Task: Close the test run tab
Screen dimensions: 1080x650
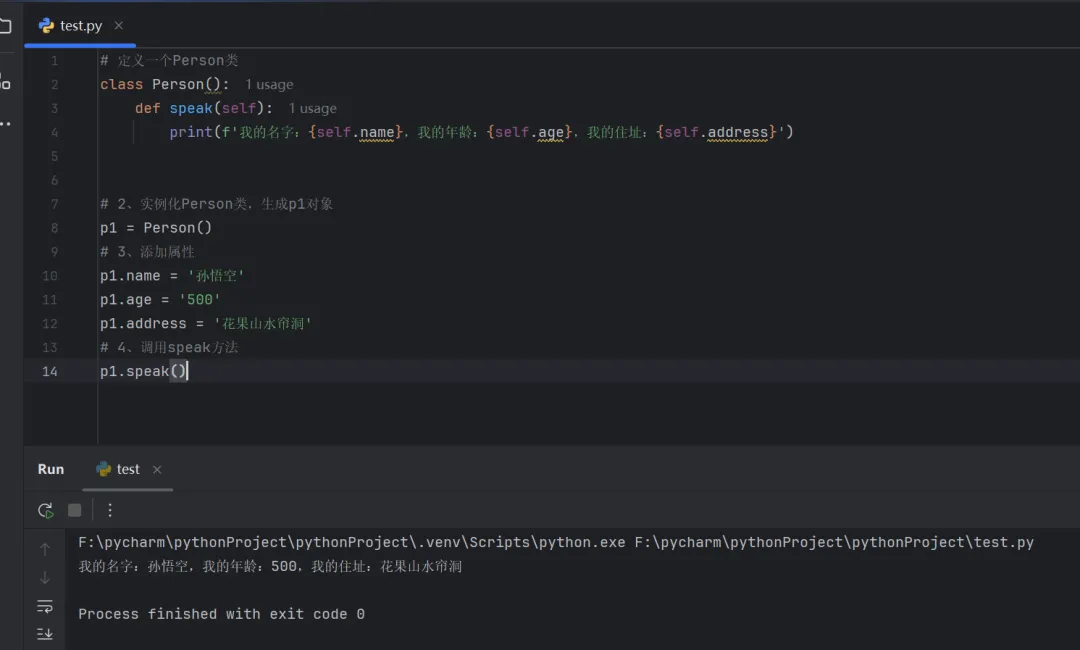Action: click(x=157, y=469)
